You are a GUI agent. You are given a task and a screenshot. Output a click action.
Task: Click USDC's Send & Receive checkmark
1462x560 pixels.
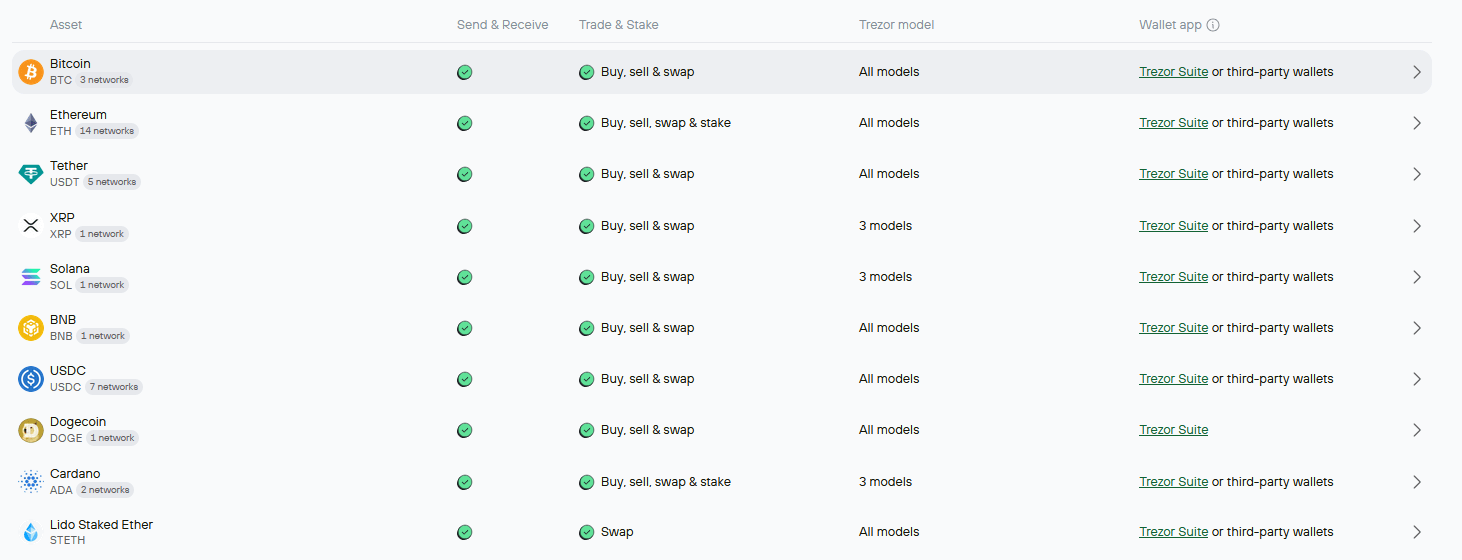(464, 379)
